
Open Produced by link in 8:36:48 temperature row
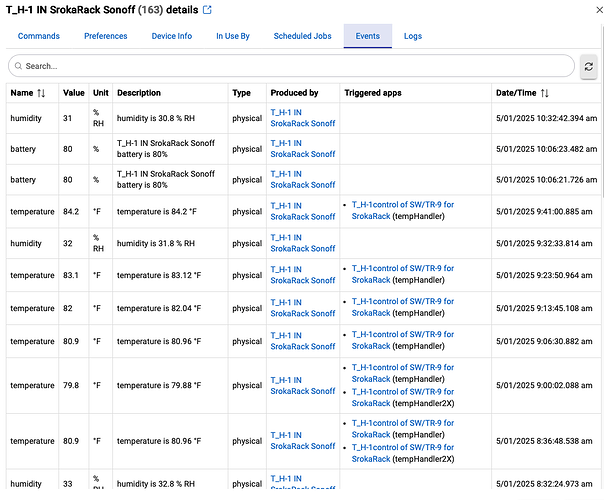coord(303,441)
